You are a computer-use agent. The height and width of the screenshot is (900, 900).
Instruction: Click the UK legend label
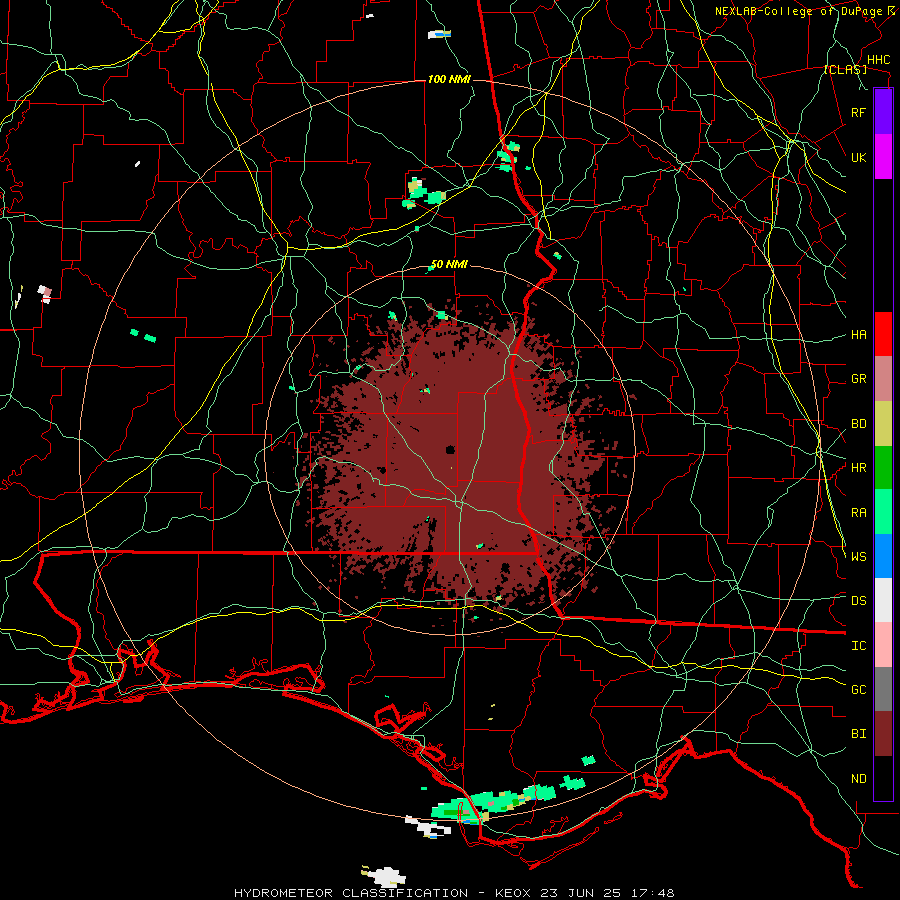click(x=858, y=157)
